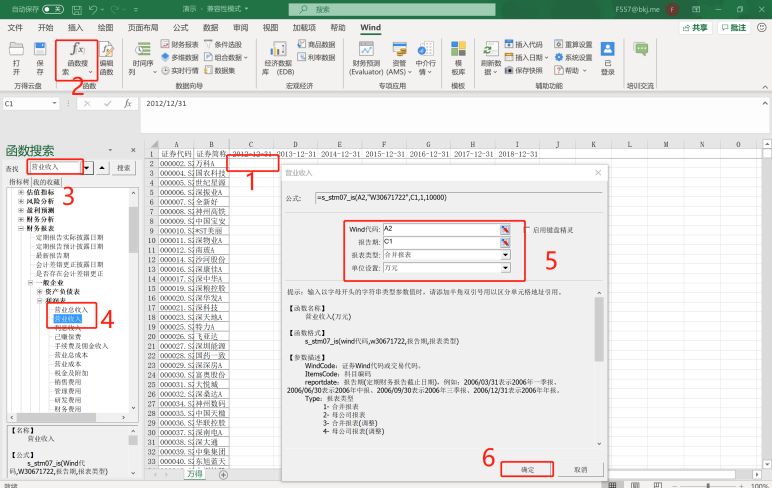Click the 取消 button in dialog
The image size is (772, 488).
(580, 469)
